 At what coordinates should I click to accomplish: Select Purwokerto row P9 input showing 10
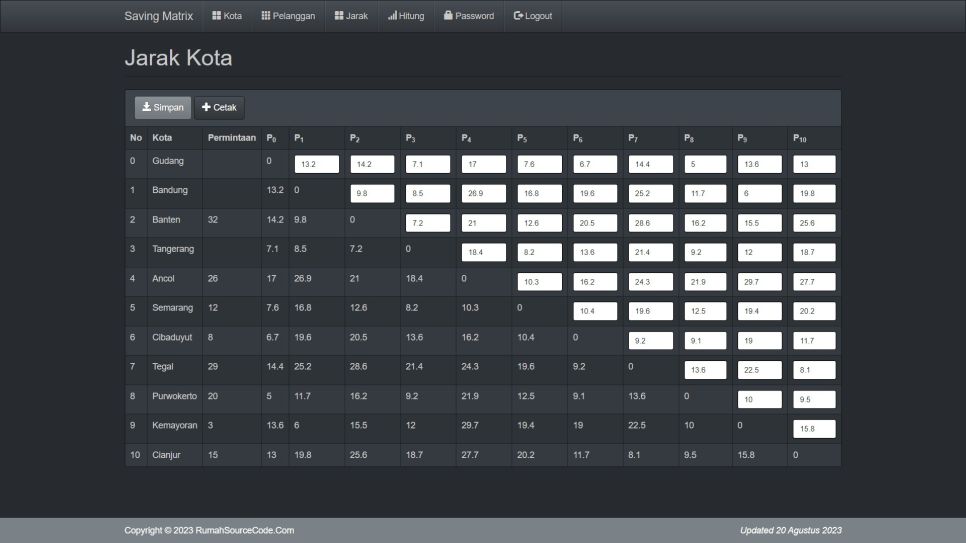(x=759, y=400)
